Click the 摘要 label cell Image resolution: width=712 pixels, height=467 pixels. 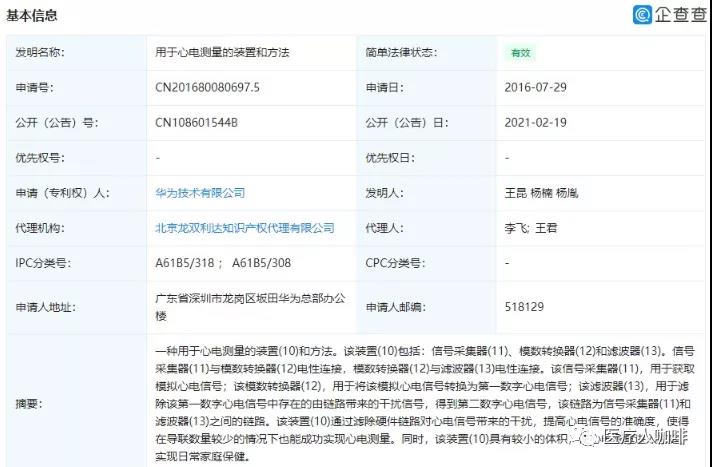coord(76,403)
